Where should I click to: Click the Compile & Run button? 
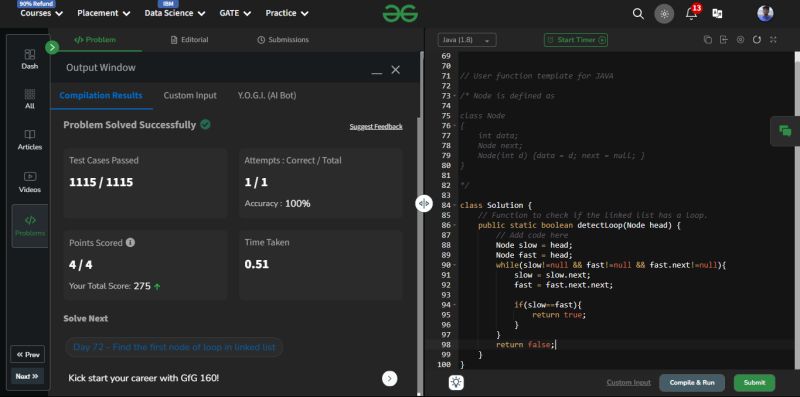[x=692, y=383]
